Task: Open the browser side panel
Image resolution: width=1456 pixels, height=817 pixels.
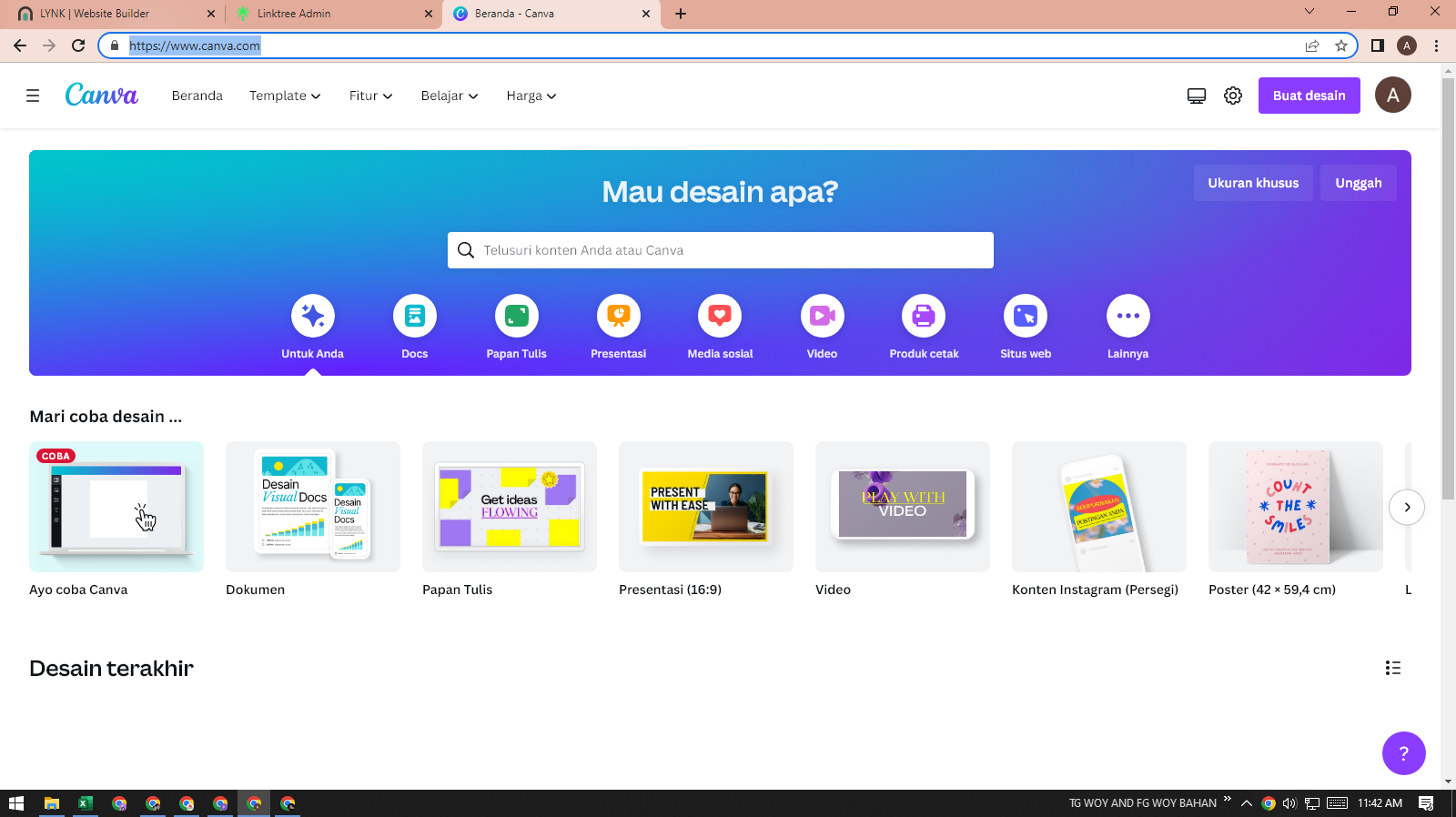Action: pyautogui.click(x=1378, y=45)
